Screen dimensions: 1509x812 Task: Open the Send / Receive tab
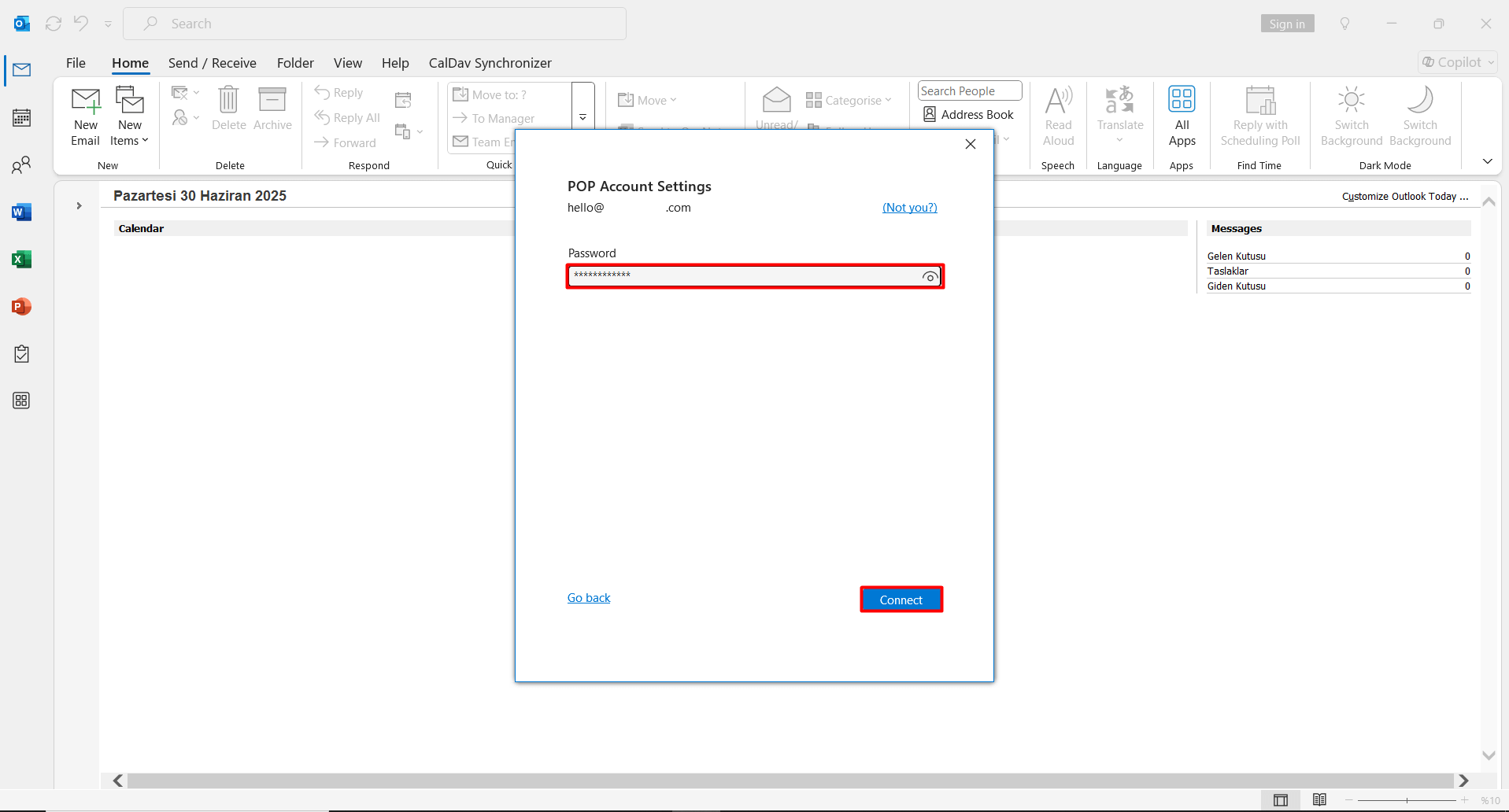pyautogui.click(x=213, y=63)
